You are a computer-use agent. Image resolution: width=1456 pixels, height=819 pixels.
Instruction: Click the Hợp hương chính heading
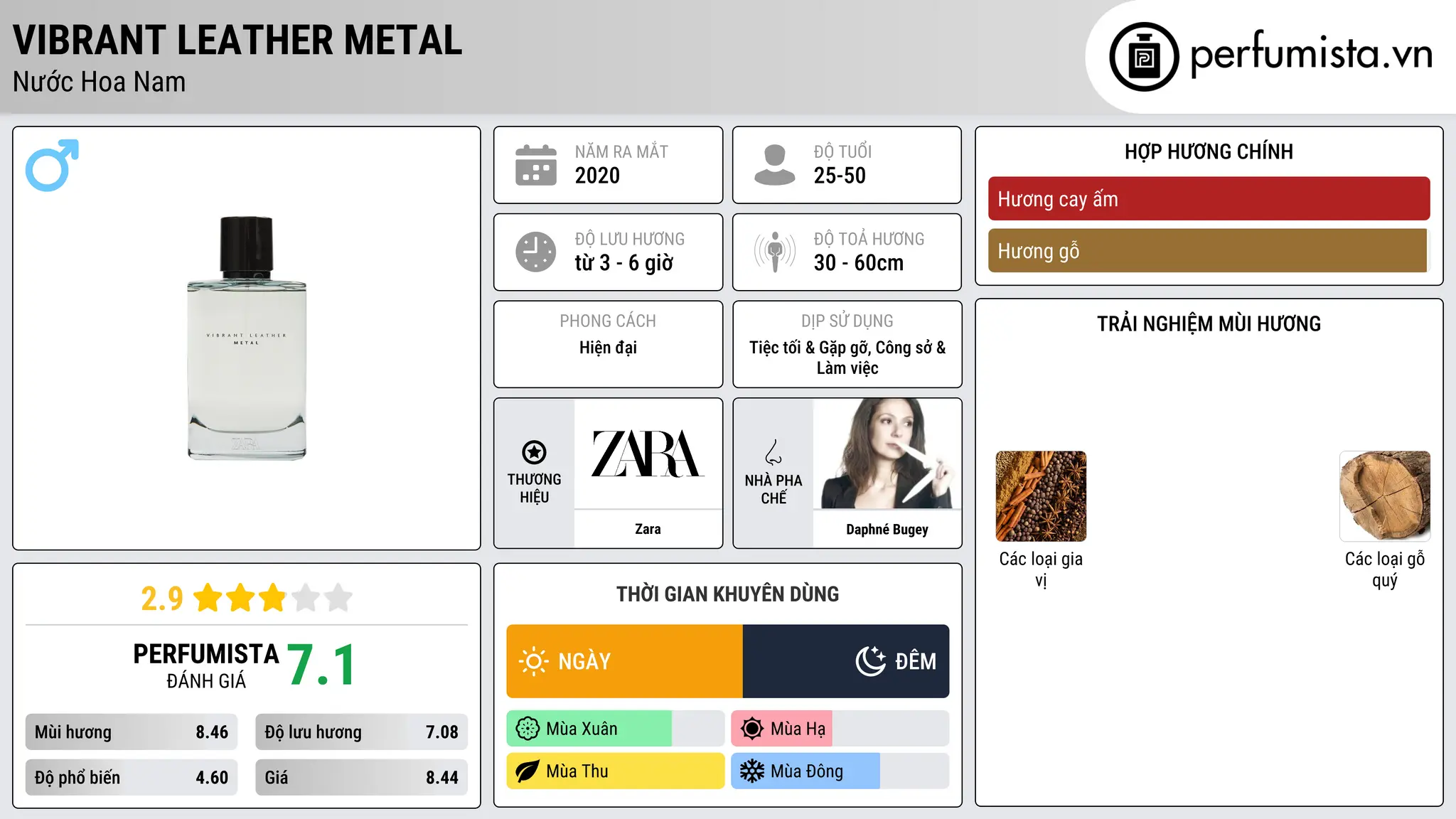click(1209, 151)
